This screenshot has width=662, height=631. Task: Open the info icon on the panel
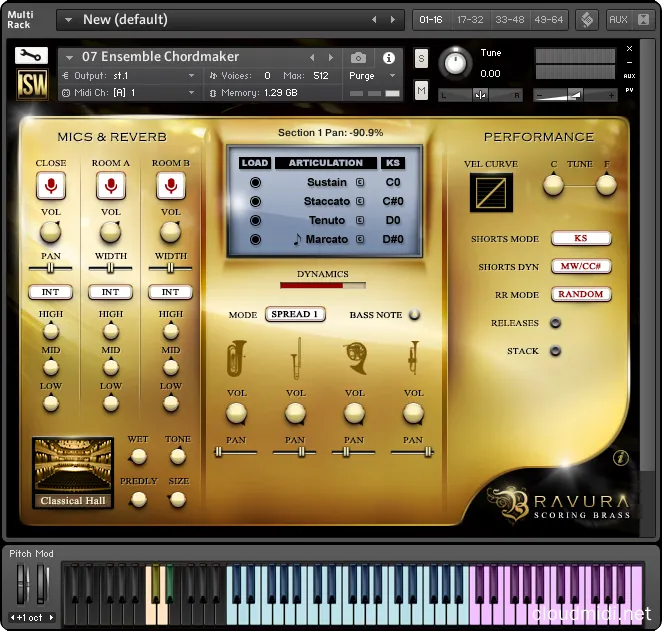(x=621, y=458)
